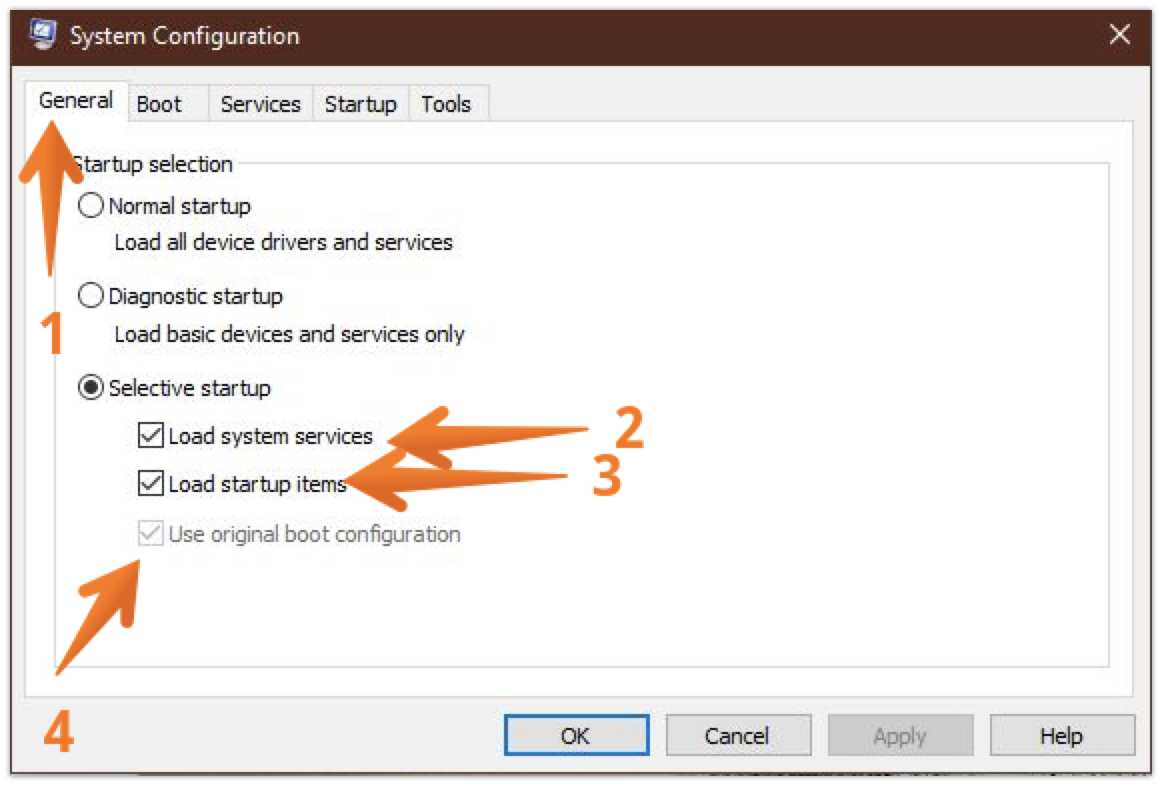Open Help for System Configuration
1162x786 pixels.
click(1061, 736)
